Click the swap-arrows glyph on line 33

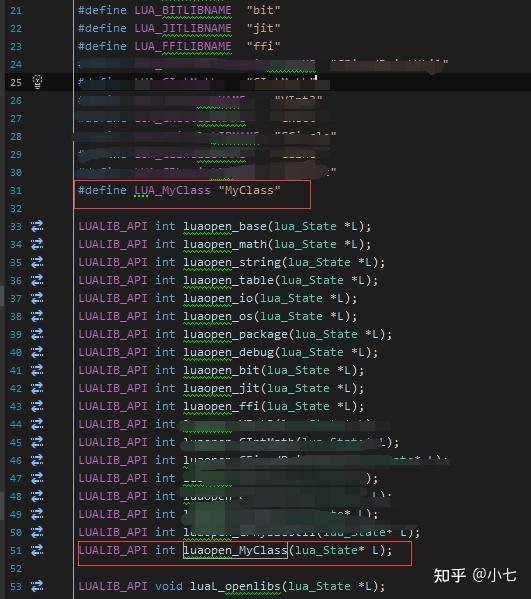click(x=37, y=226)
